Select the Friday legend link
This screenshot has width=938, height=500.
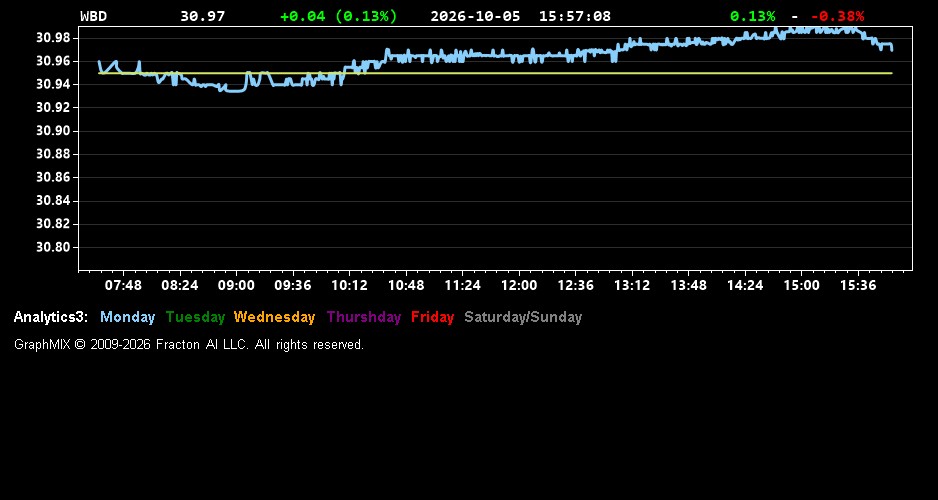coord(433,317)
